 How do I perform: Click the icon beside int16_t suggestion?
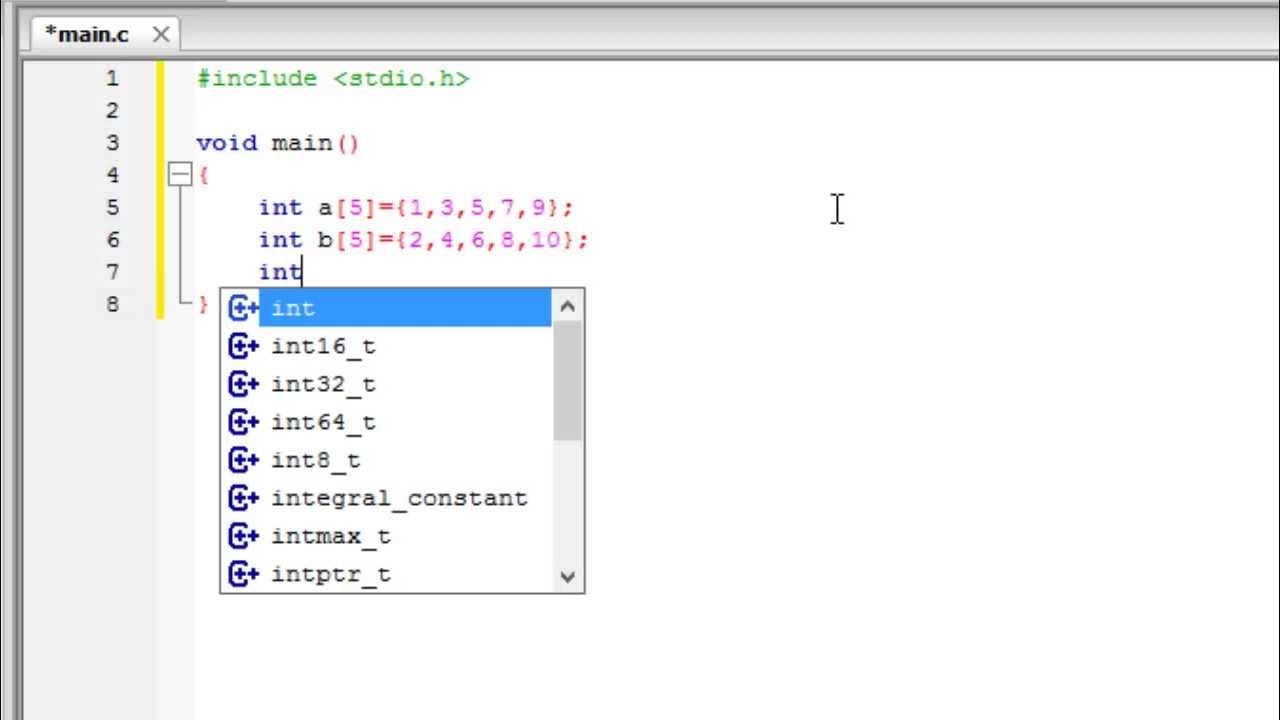point(244,347)
